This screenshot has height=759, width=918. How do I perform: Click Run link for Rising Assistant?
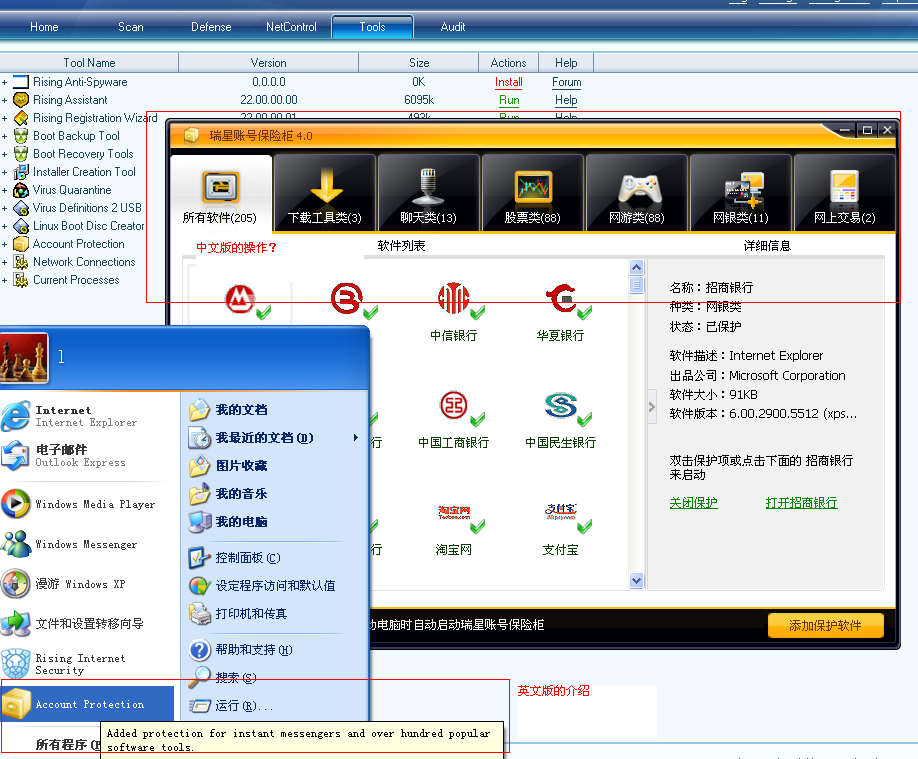[x=509, y=100]
